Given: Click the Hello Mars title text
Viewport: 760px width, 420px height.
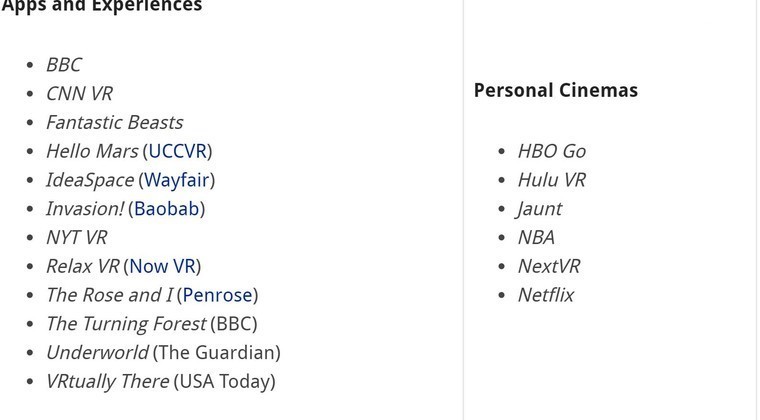Looking at the screenshot, I should pyautogui.click(x=92, y=151).
